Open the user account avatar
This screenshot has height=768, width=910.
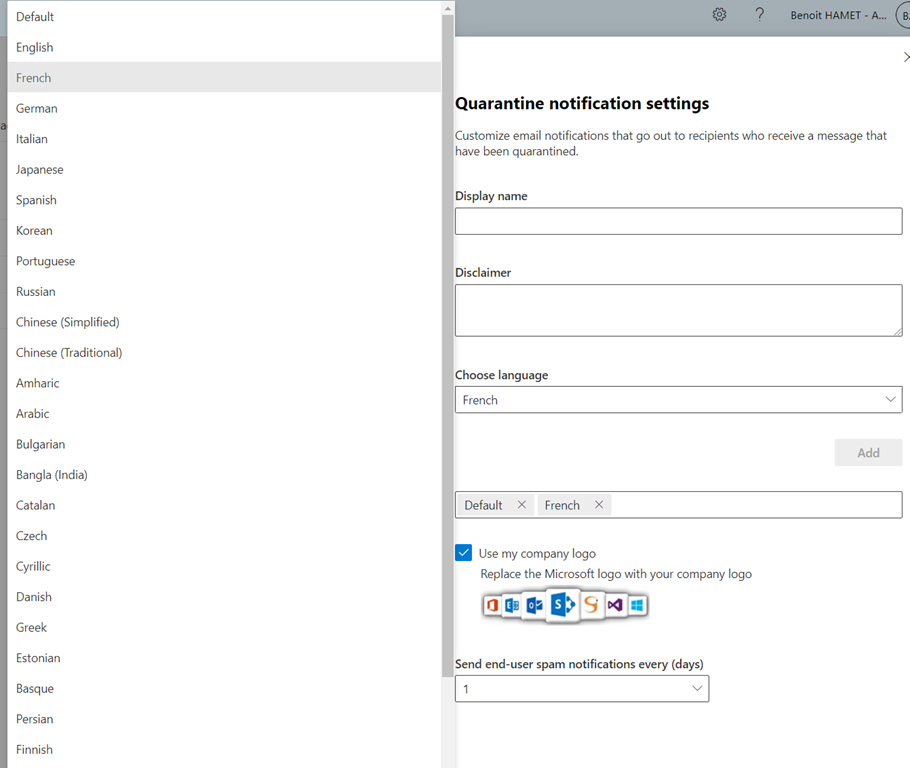(x=902, y=15)
